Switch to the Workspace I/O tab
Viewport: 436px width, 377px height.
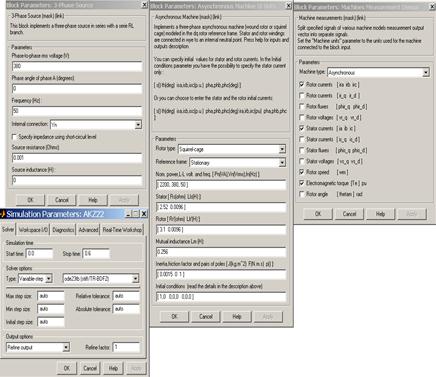tap(33, 230)
